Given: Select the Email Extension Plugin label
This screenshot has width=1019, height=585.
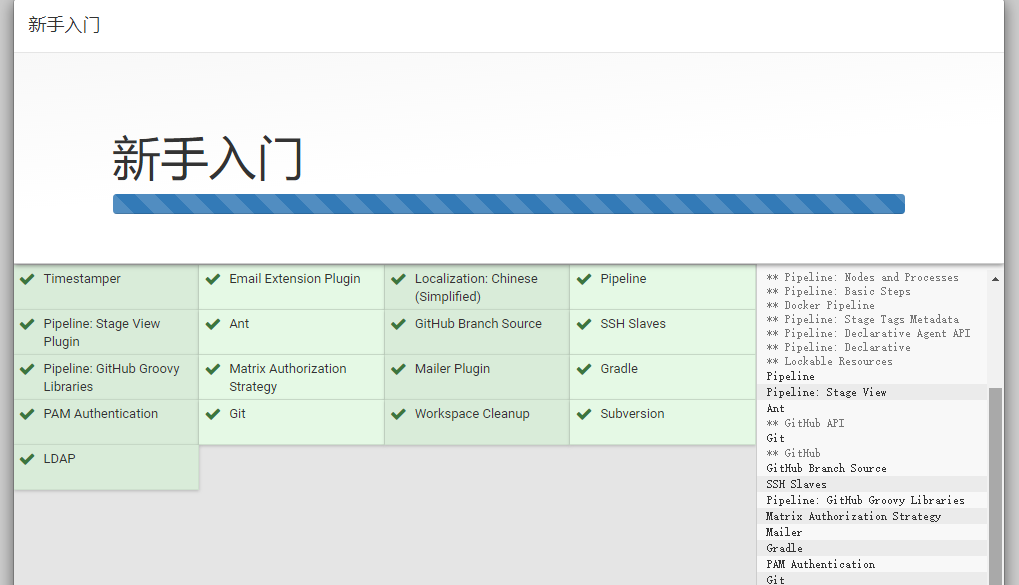Looking at the screenshot, I should (x=294, y=279).
